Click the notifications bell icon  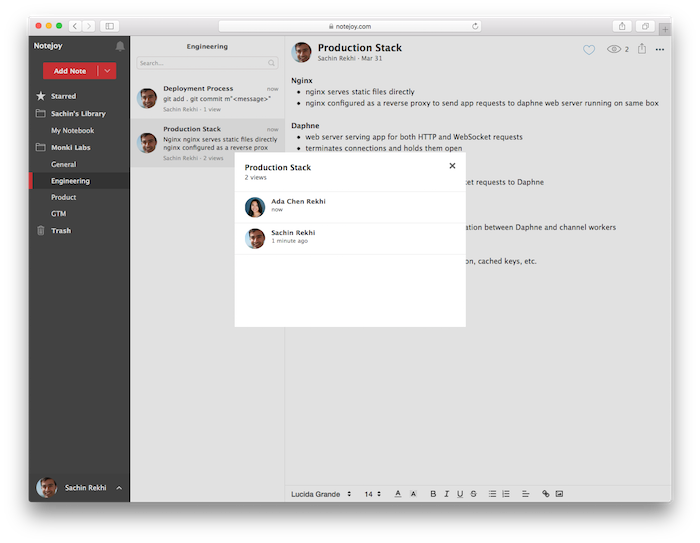tap(120, 46)
